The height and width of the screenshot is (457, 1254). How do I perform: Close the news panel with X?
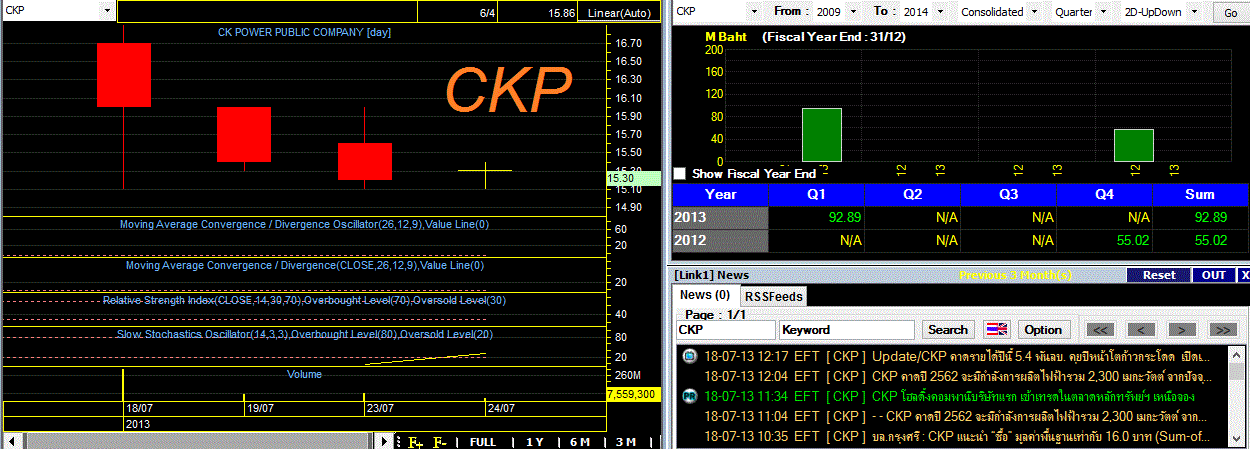(x=1245, y=275)
